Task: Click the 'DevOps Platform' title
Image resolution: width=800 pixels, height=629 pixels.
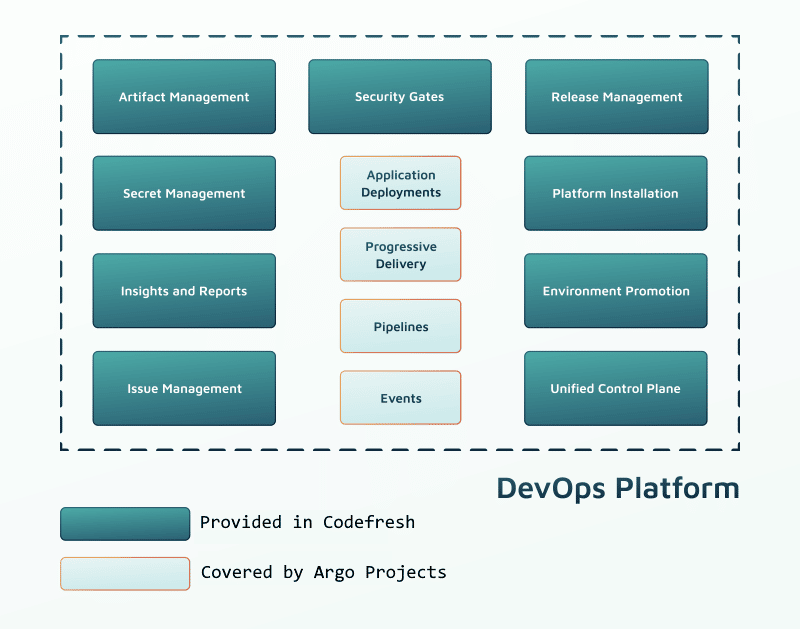Action: point(618,488)
